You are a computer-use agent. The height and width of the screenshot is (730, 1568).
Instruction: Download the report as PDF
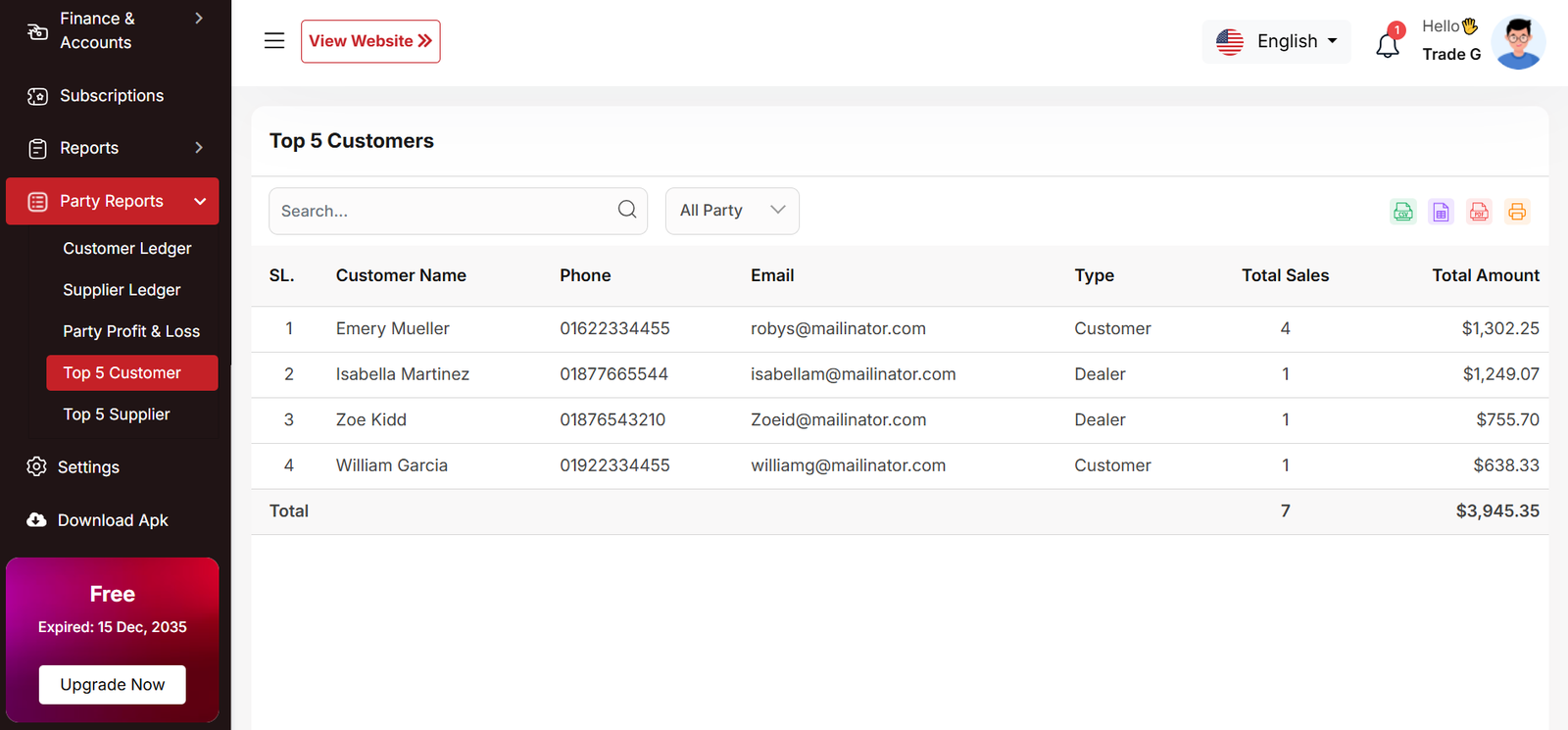pyautogui.click(x=1479, y=212)
